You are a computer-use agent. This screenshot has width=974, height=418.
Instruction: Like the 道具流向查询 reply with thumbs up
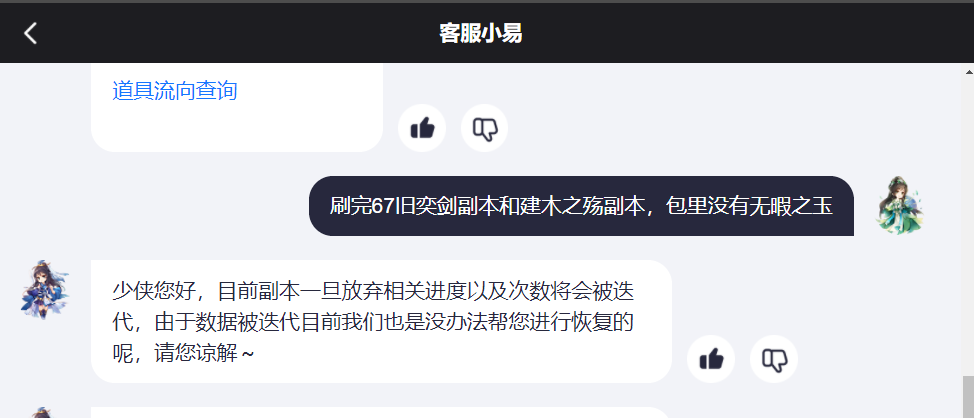(422, 129)
